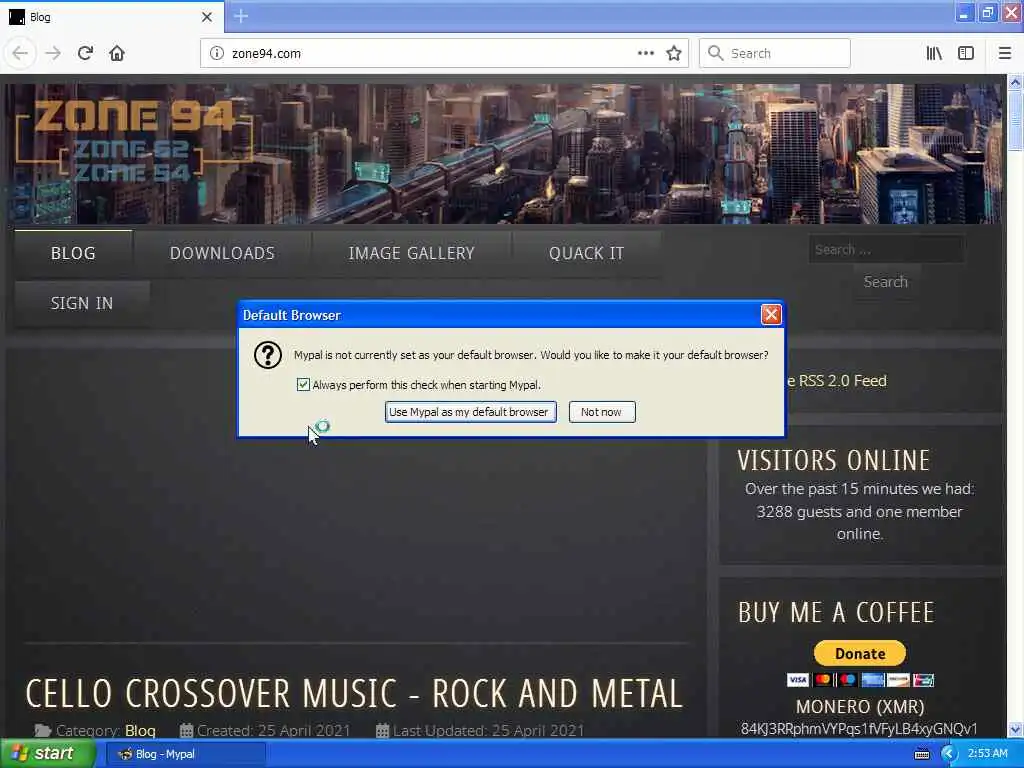Open a new tab with plus
Viewport: 1024px width, 768px height.
pos(240,16)
